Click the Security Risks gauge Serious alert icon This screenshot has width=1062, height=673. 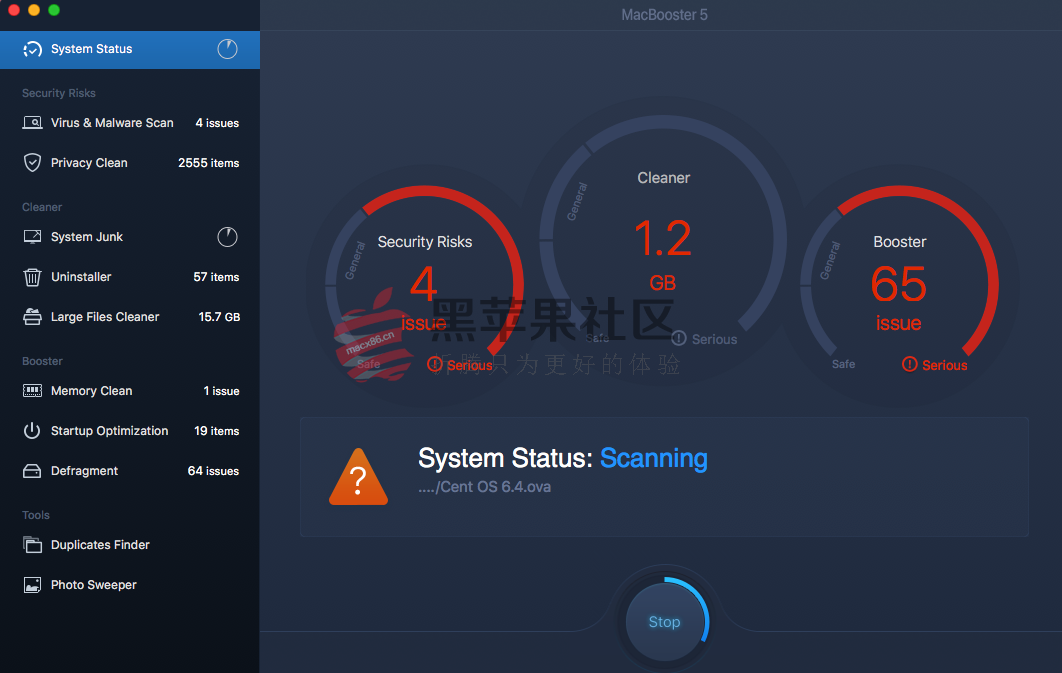(x=435, y=364)
